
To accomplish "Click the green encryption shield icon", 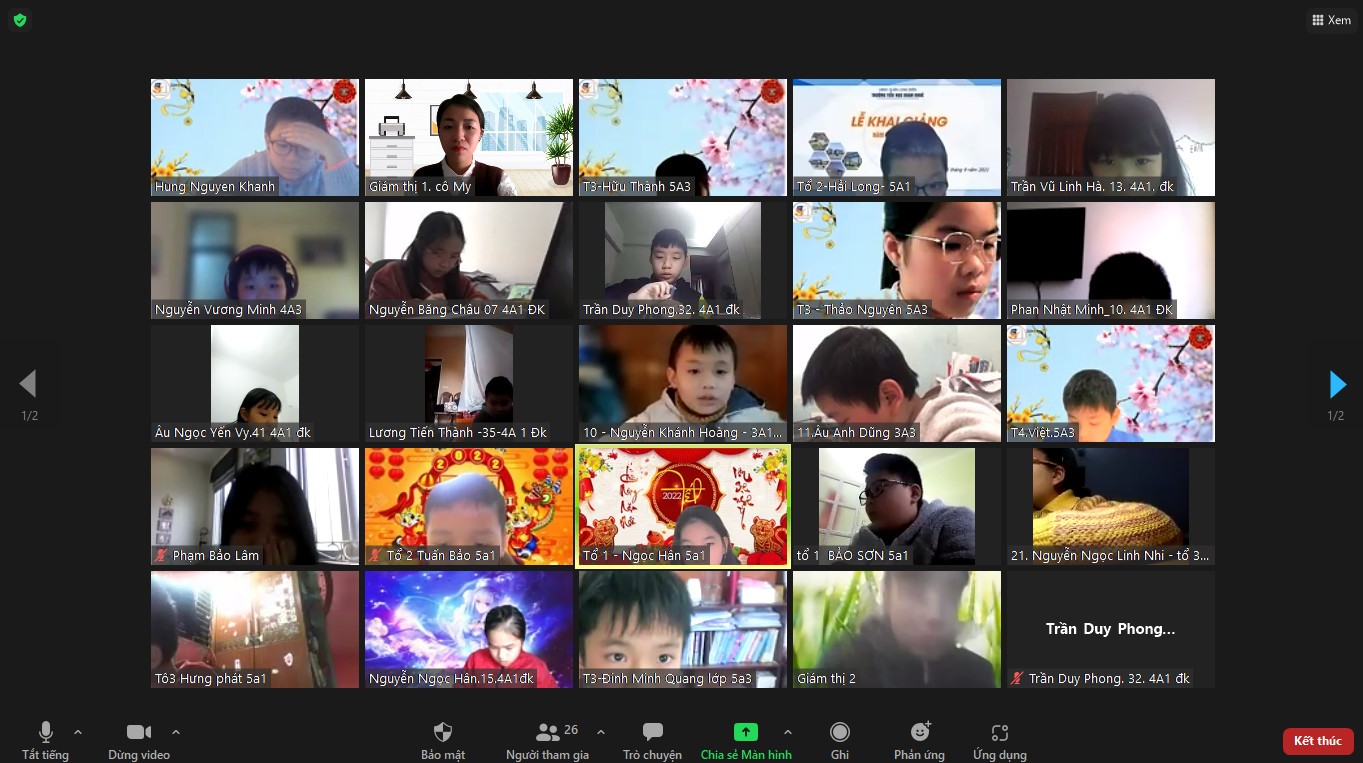I will coord(20,20).
